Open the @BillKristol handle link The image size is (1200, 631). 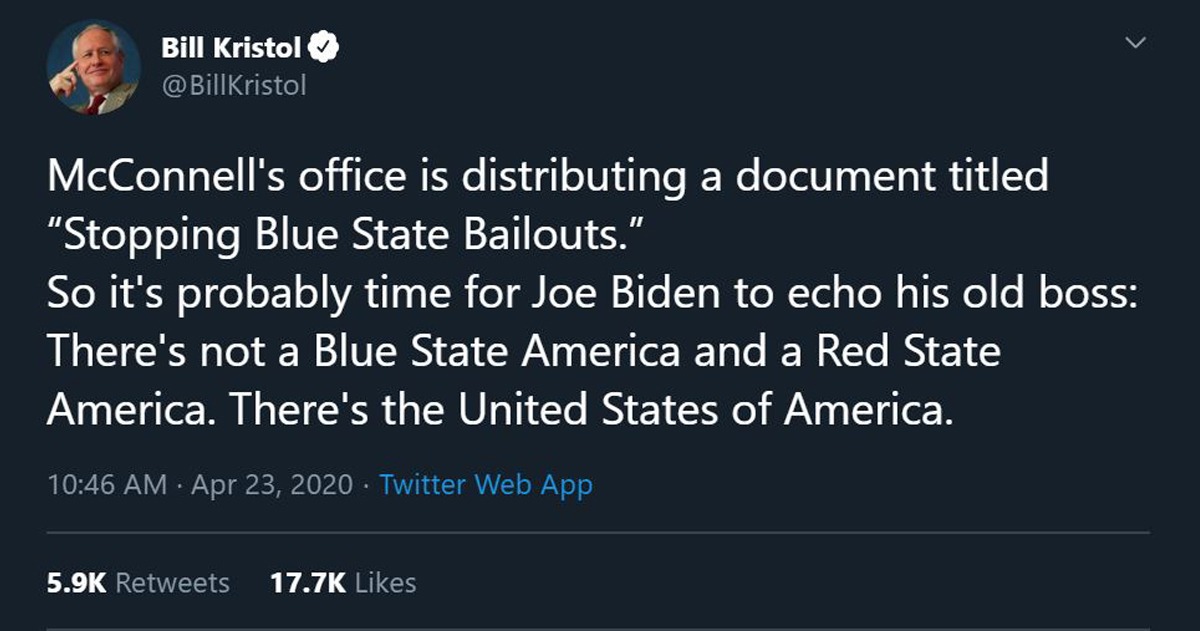(x=233, y=85)
